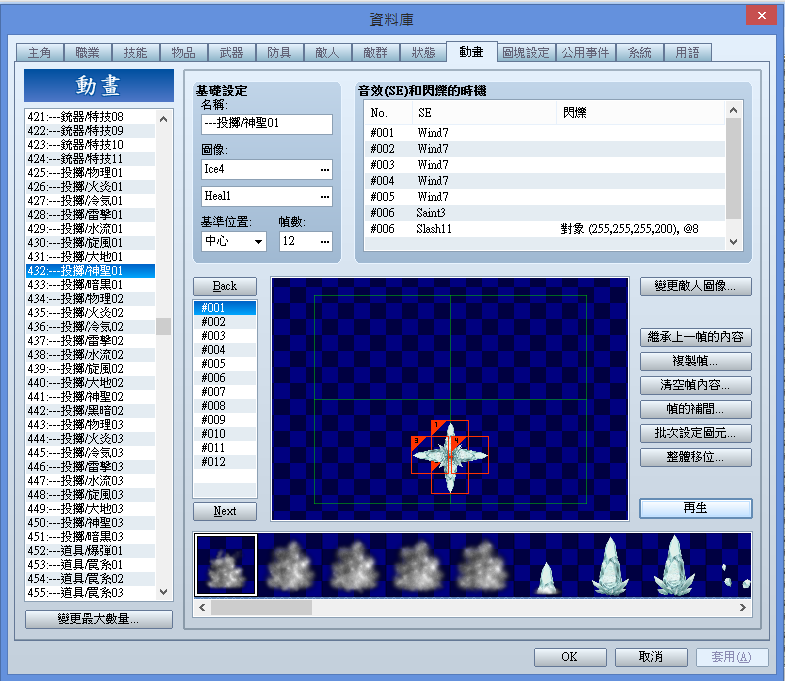
Task: Switch to the 防具 tab
Action: [x=279, y=53]
